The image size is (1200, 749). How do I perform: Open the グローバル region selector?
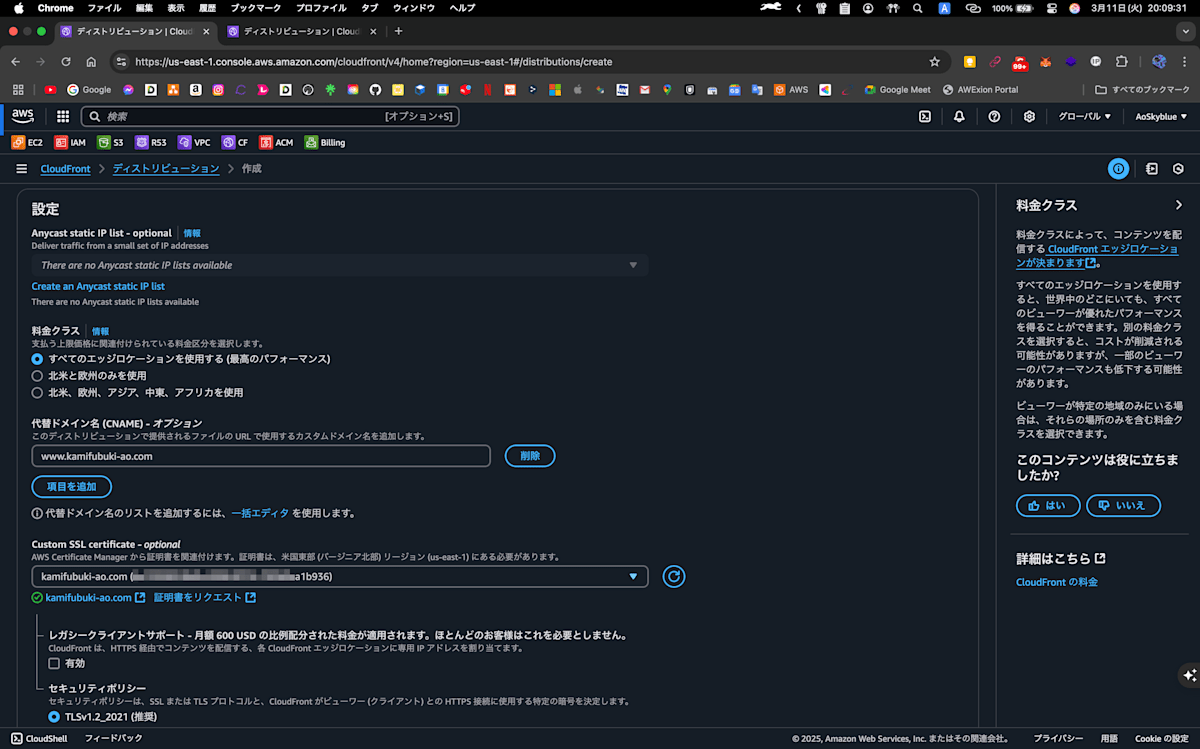pyautogui.click(x=1085, y=116)
